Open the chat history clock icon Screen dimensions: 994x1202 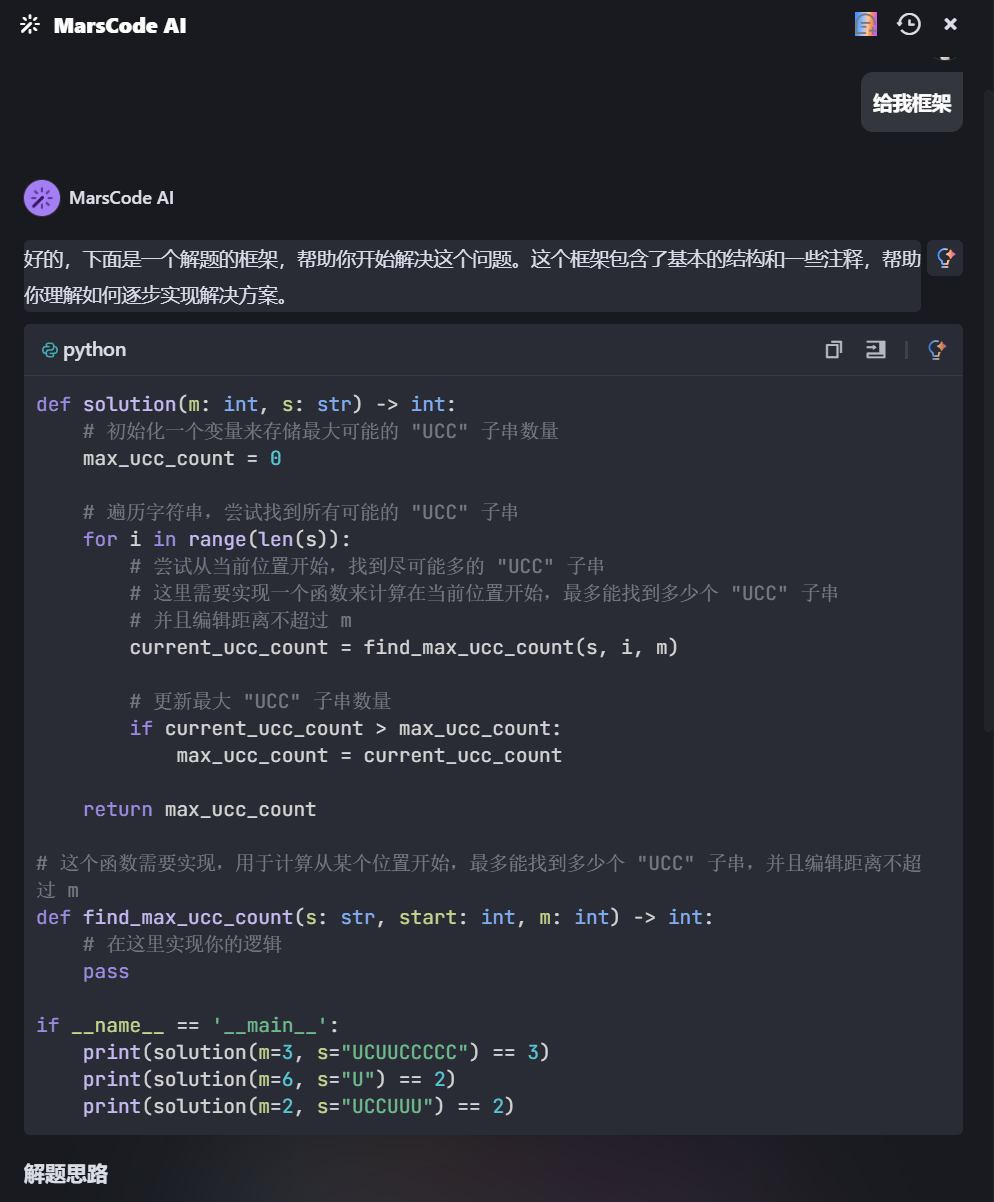click(x=908, y=24)
